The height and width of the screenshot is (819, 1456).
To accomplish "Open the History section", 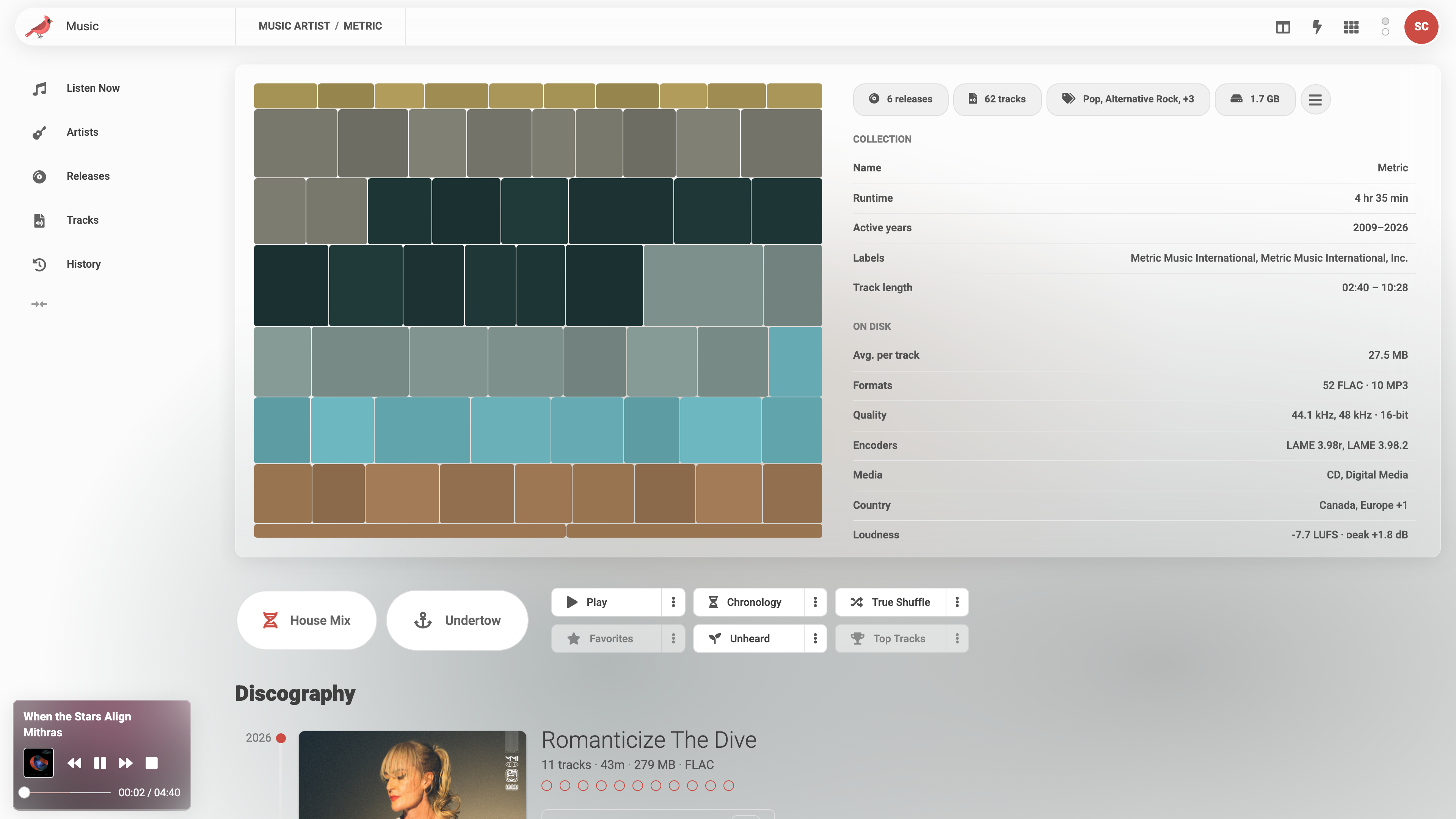I will pos(84,264).
